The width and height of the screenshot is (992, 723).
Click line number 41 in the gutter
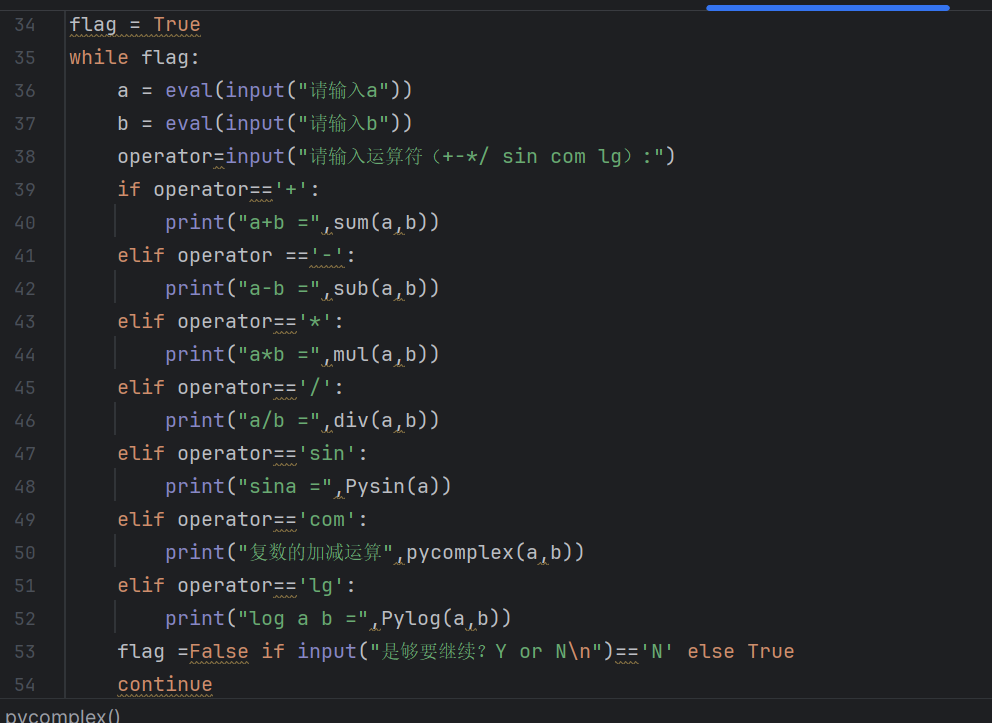pyautogui.click(x=25, y=256)
